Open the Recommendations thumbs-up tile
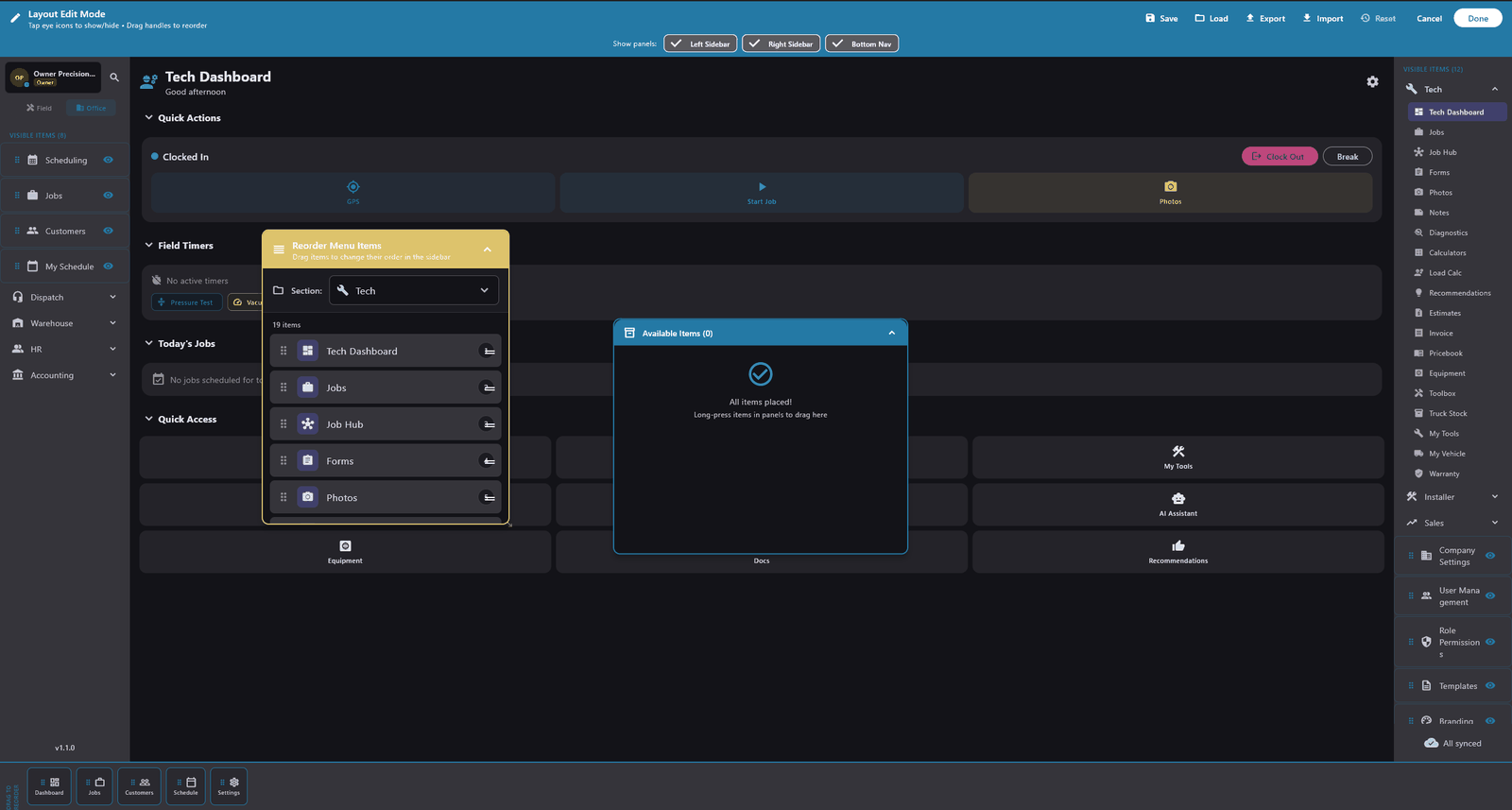Screen dimensions: 1512x810 click(1177, 551)
